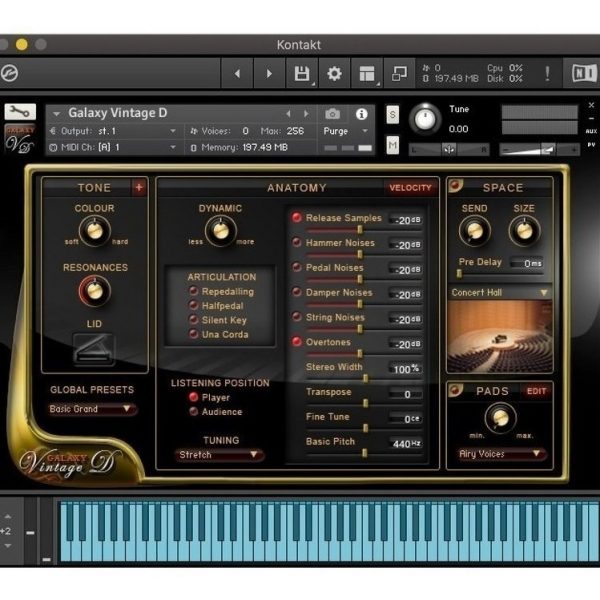Image resolution: width=600 pixels, height=600 pixels.
Task: Toggle the PADS section power button
Action: point(455,390)
